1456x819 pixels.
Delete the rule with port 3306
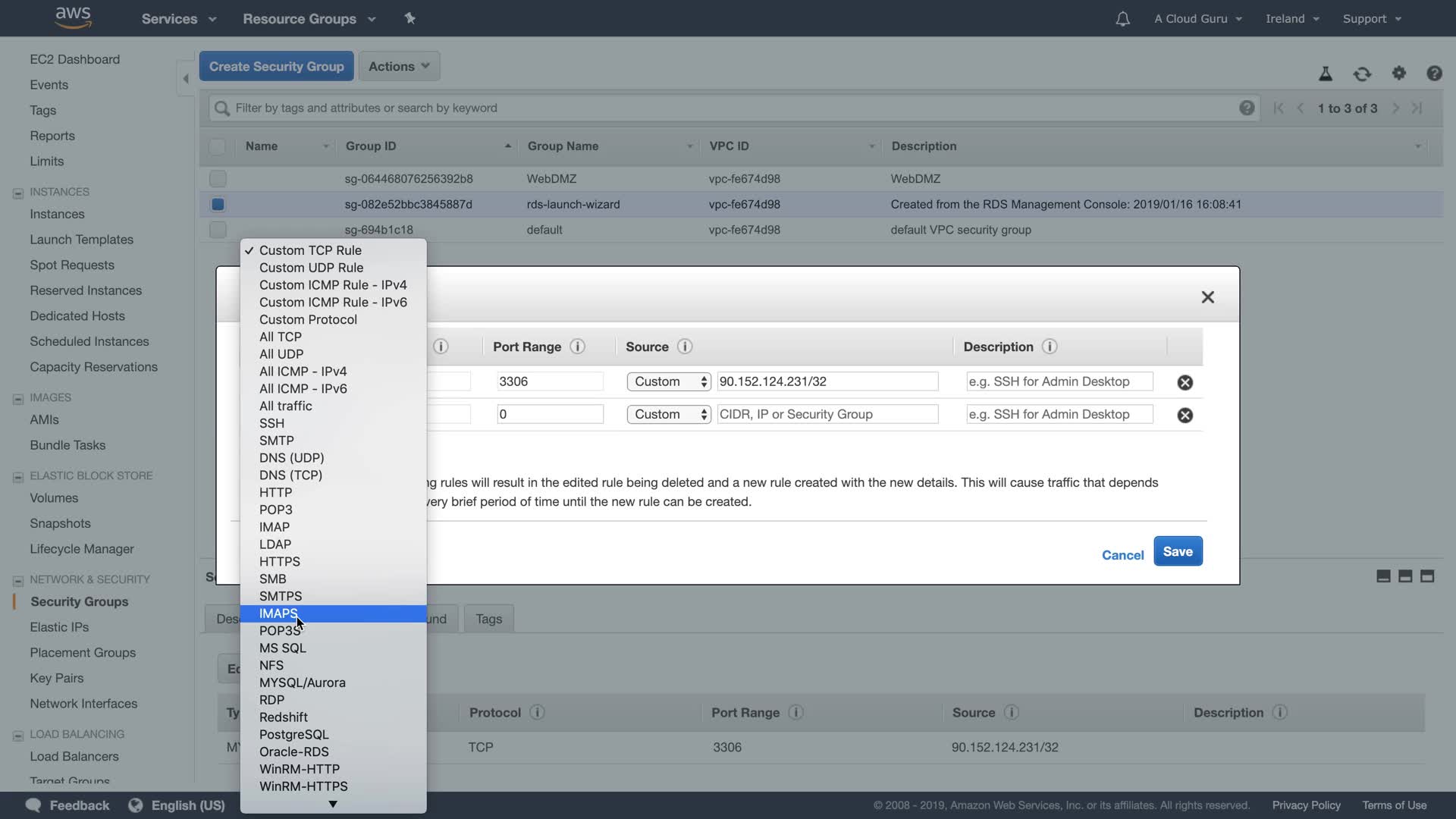(x=1185, y=382)
